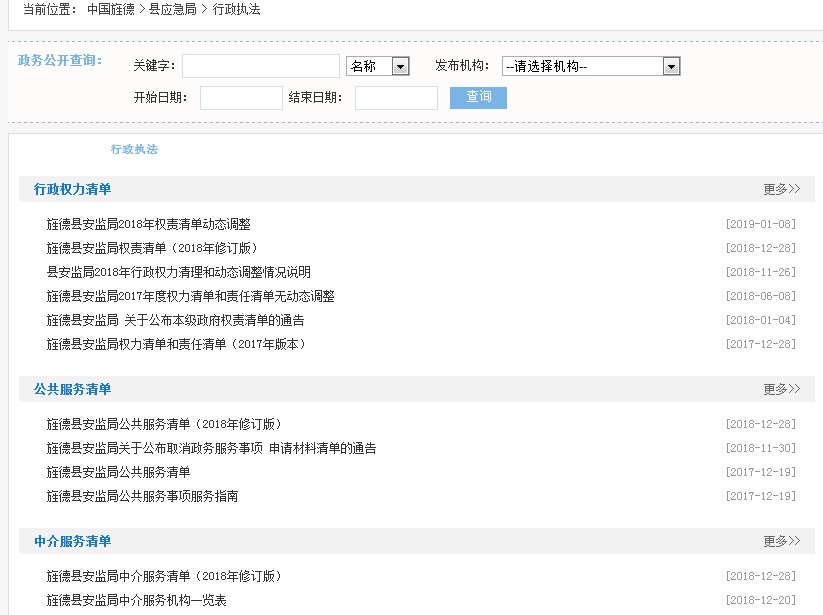Click the 开始日期 start date field
Image resolution: width=823 pixels, height=615 pixels.
point(238,97)
